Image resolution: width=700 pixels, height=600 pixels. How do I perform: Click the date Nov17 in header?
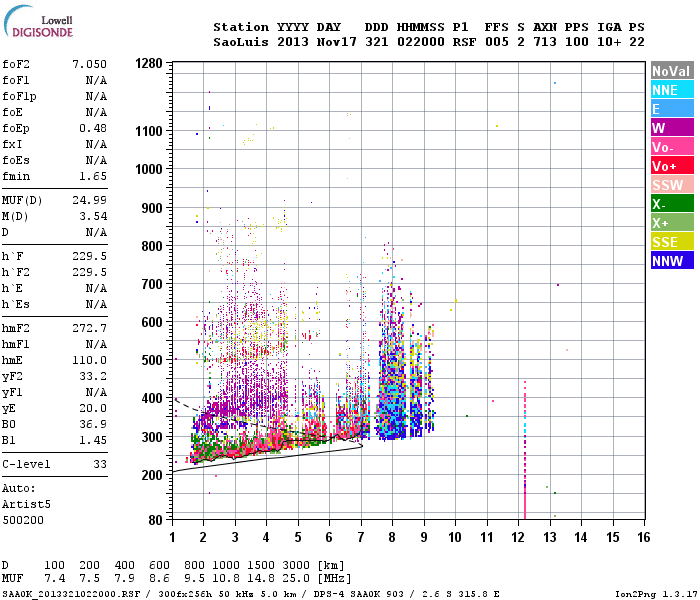(337, 42)
